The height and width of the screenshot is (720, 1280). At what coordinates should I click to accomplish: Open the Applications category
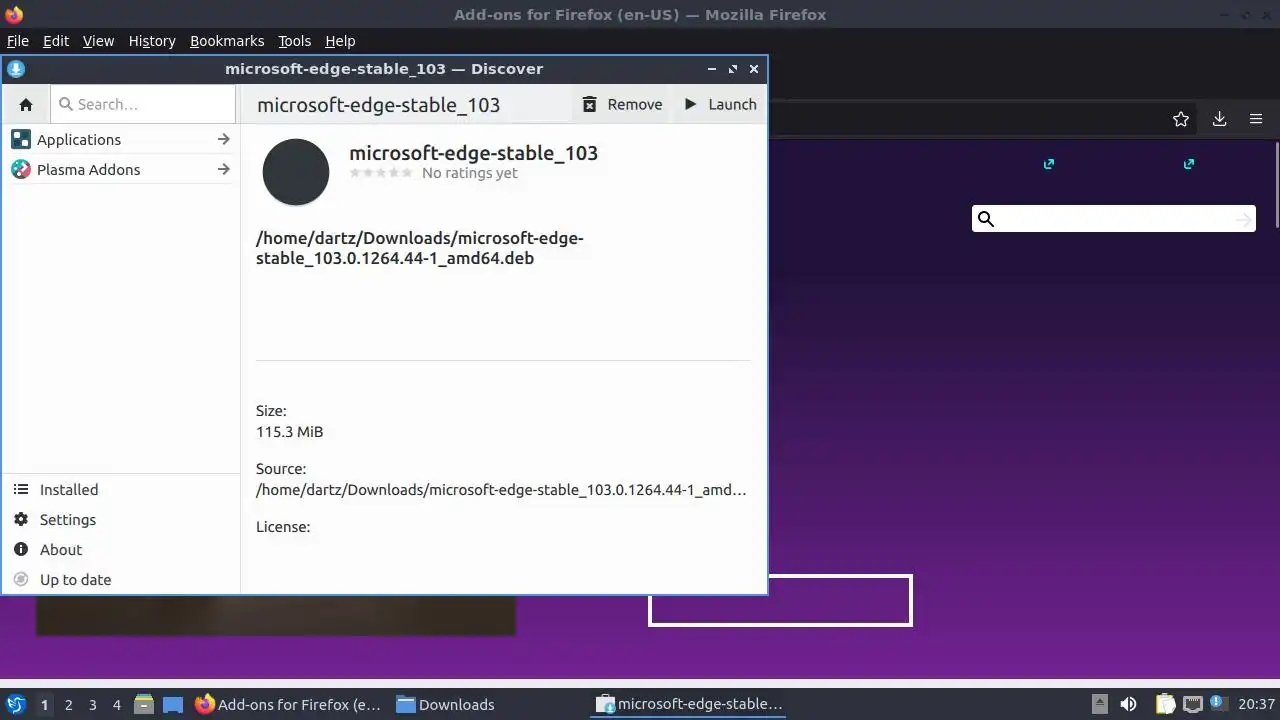120,140
